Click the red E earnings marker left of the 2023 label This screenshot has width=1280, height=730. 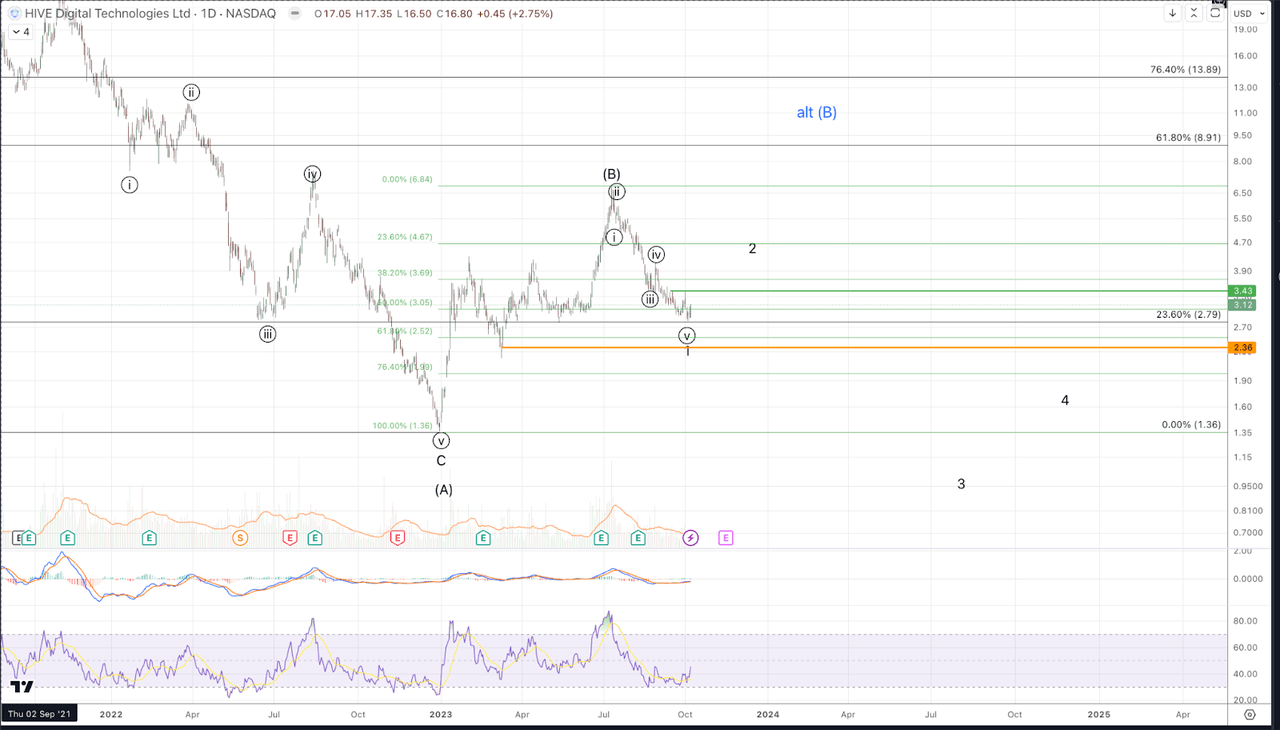pos(397,538)
